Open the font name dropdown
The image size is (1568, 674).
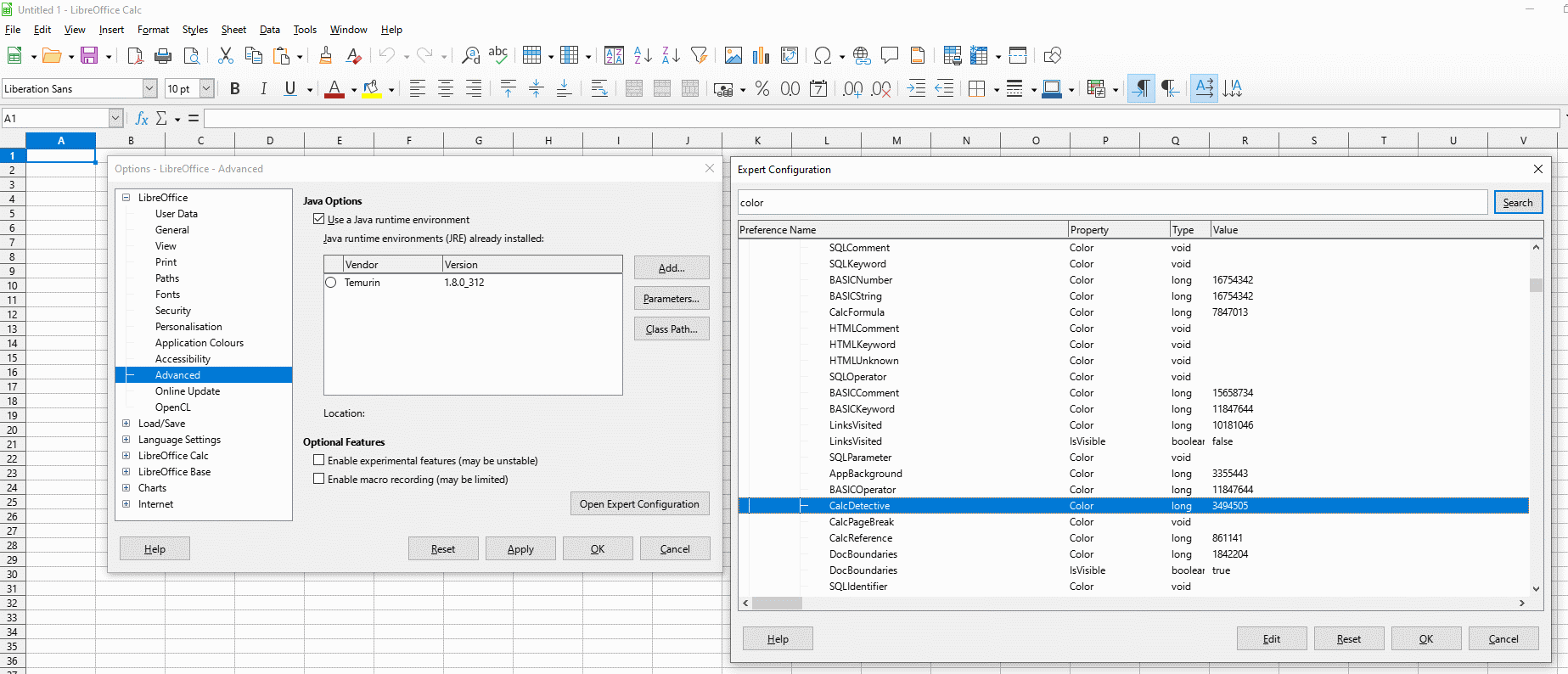click(149, 89)
